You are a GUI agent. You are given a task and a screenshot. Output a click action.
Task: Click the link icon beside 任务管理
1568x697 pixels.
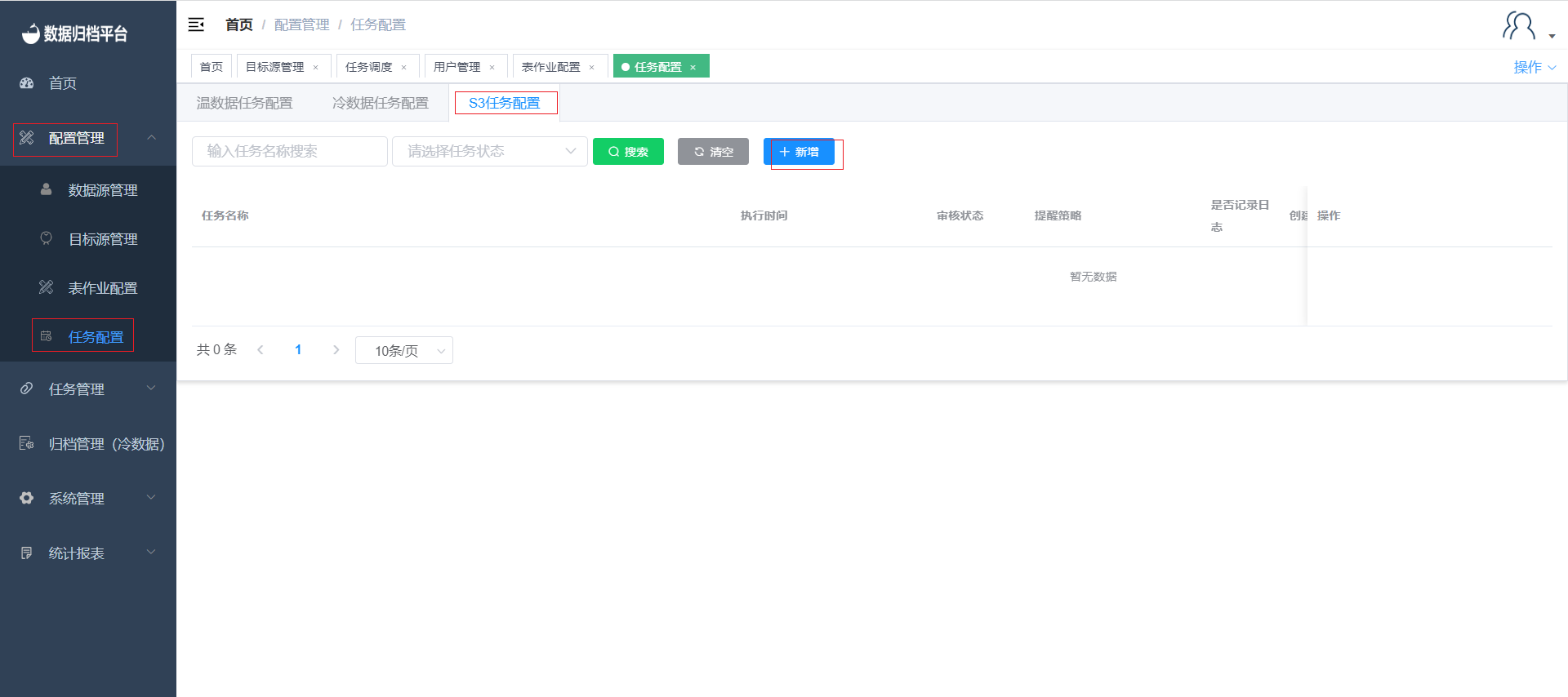point(27,388)
